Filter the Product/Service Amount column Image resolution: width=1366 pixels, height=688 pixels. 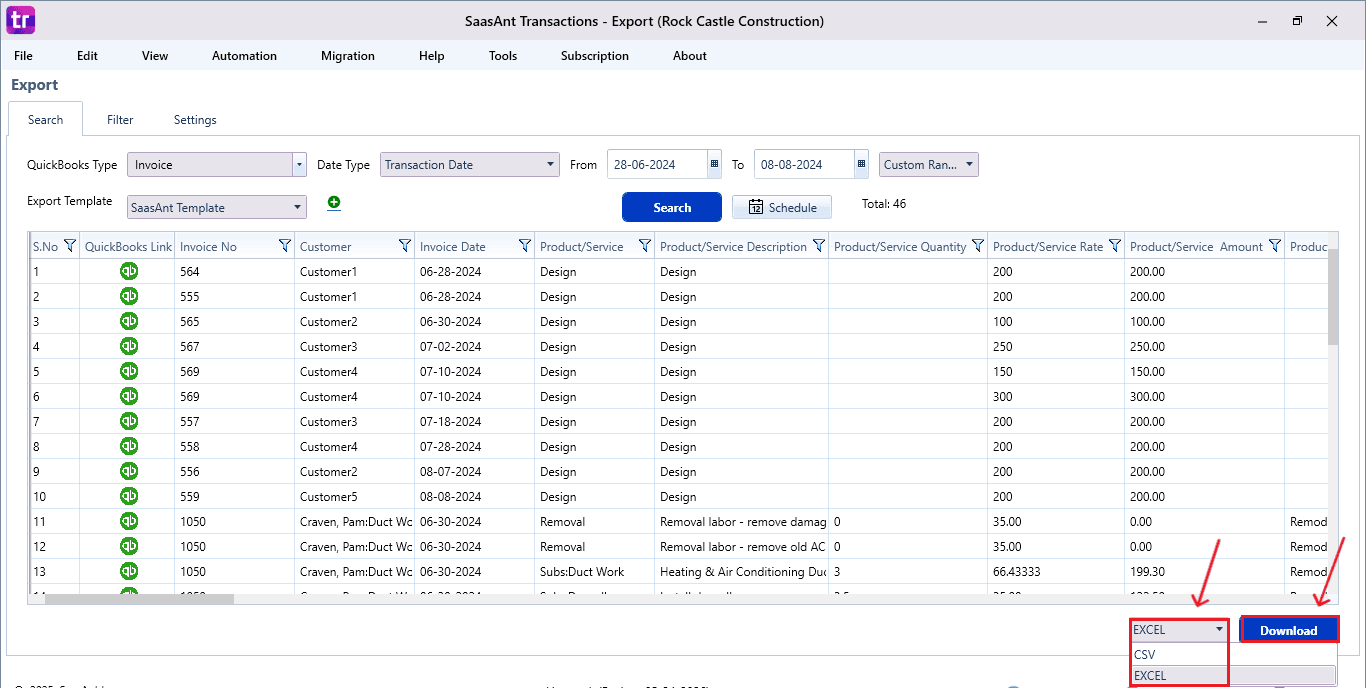point(1275,246)
